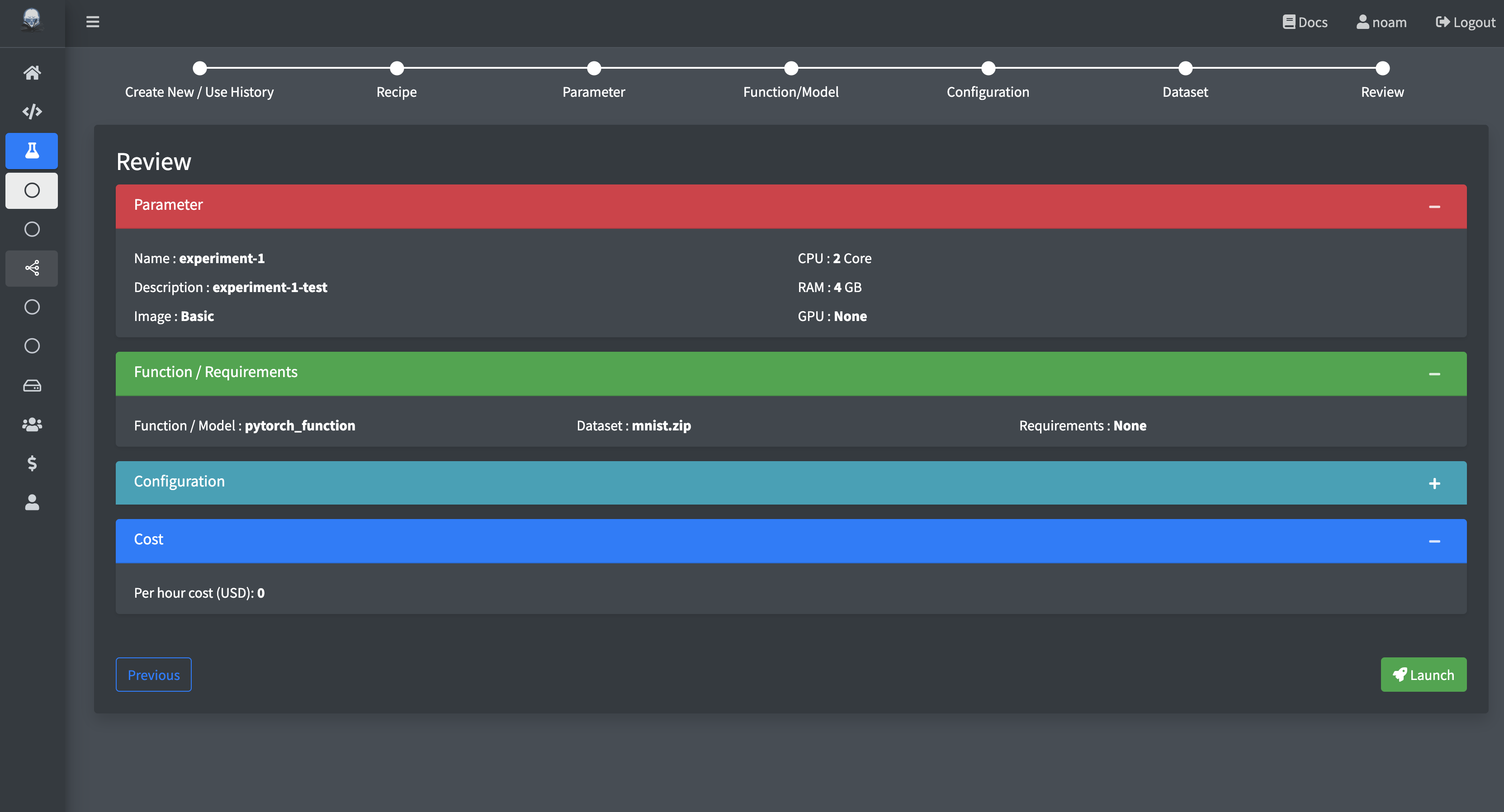Screen dimensions: 1504x812
Task: Click the Previous button
Action: click(x=154, y=675)
